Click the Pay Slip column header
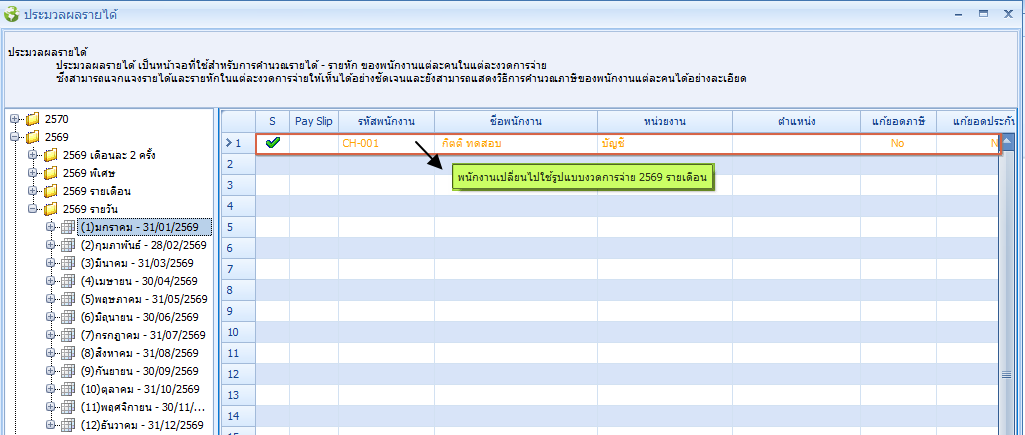 [x=314, y=121]
